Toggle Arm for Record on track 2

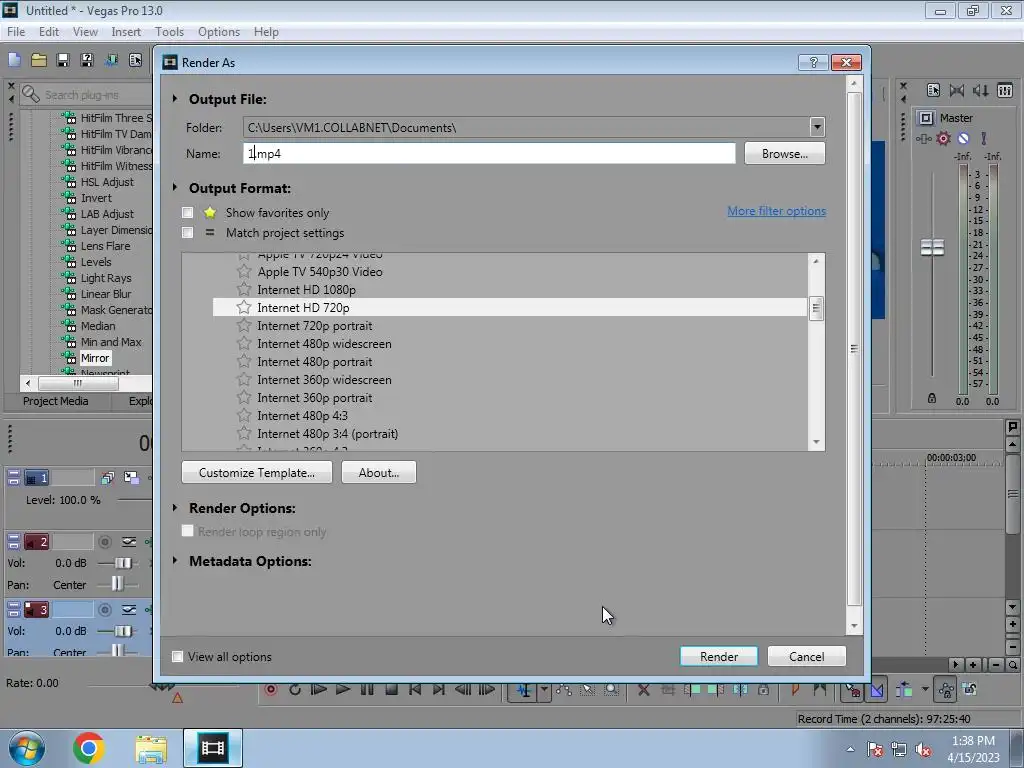pyautogui.click(x=104, y=541)
